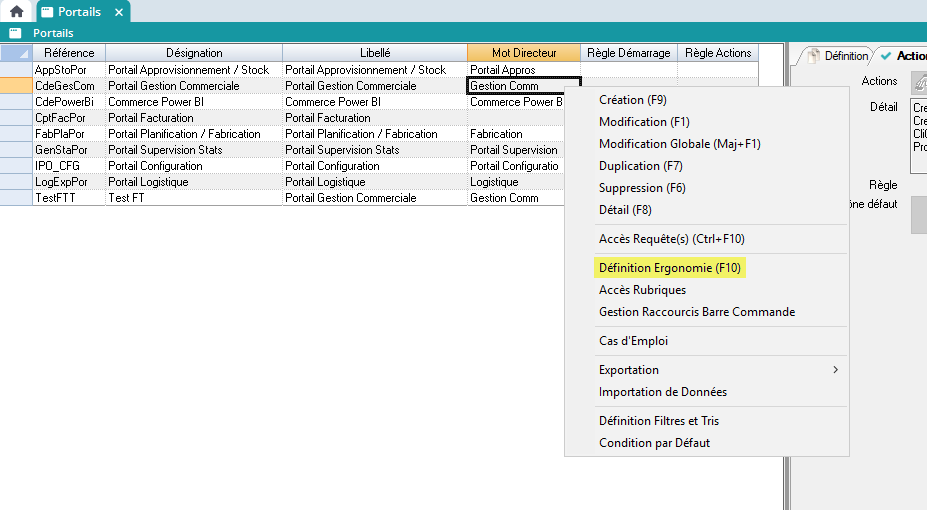Switch to the Définition tab
The image size is (927, 510).
(838, 56)
